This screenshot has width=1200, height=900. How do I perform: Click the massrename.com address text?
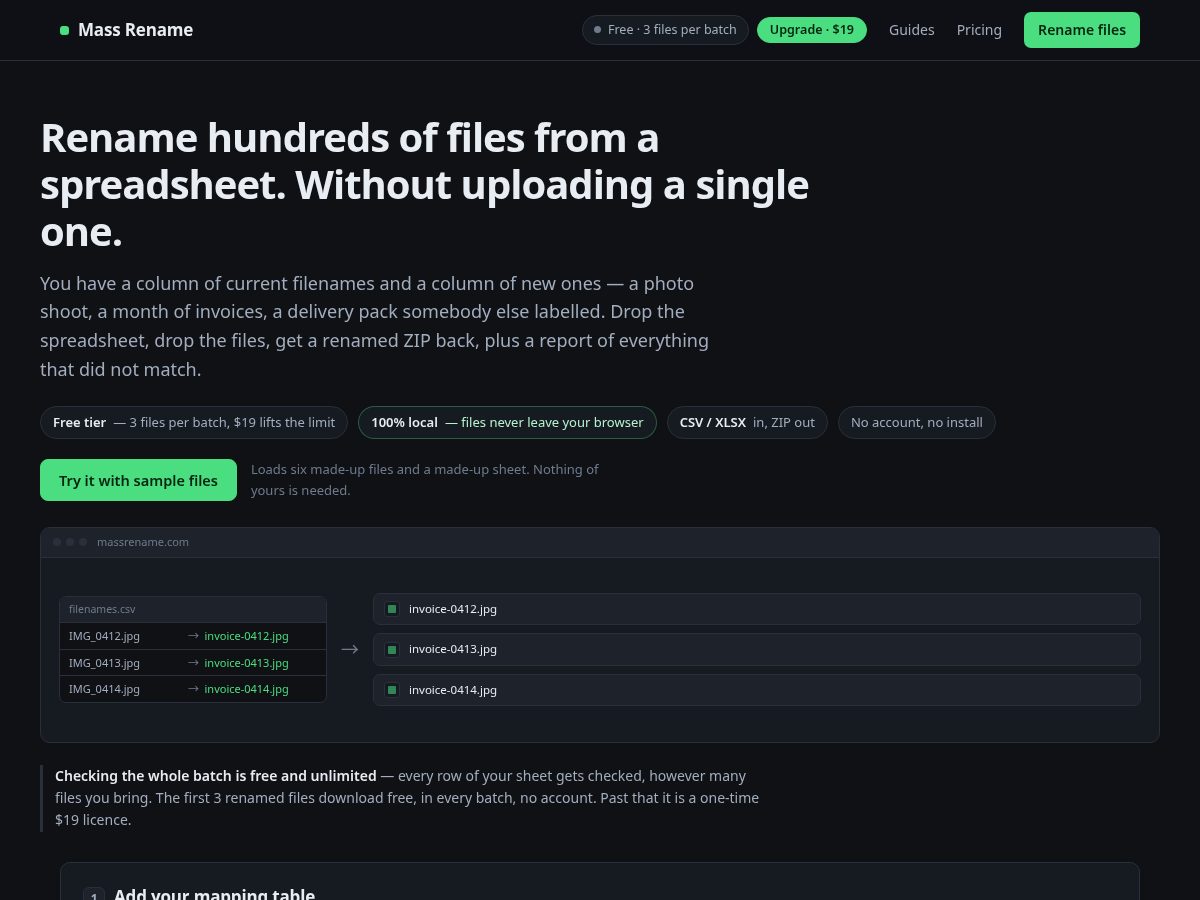143,542
